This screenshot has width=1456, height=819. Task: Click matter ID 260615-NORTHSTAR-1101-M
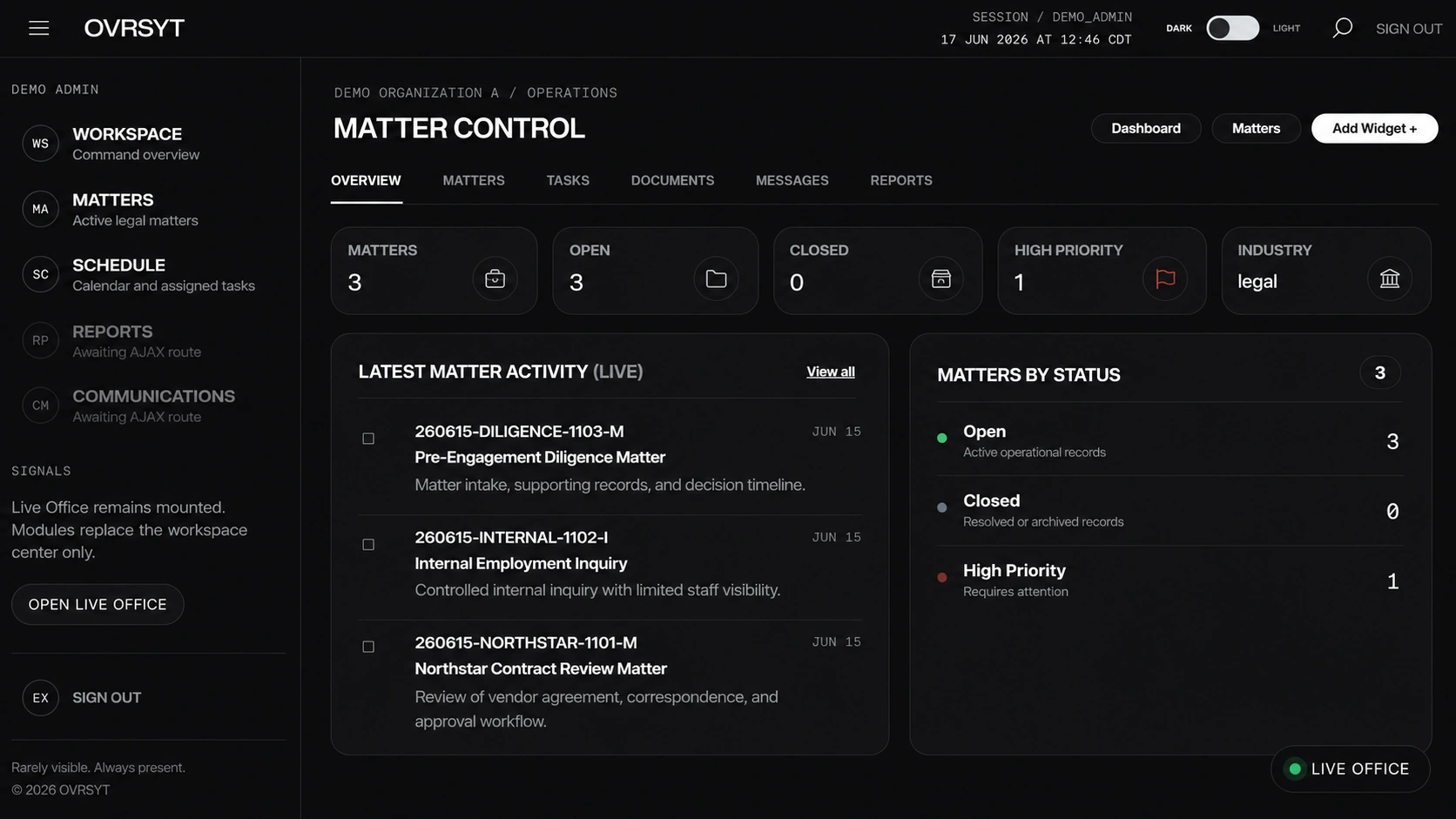click(x=526, y=643)
